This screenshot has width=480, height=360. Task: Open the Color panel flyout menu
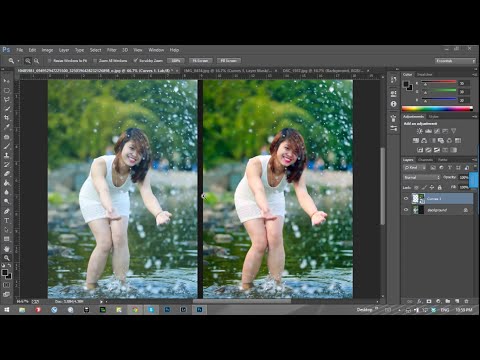tap(474, 74)
